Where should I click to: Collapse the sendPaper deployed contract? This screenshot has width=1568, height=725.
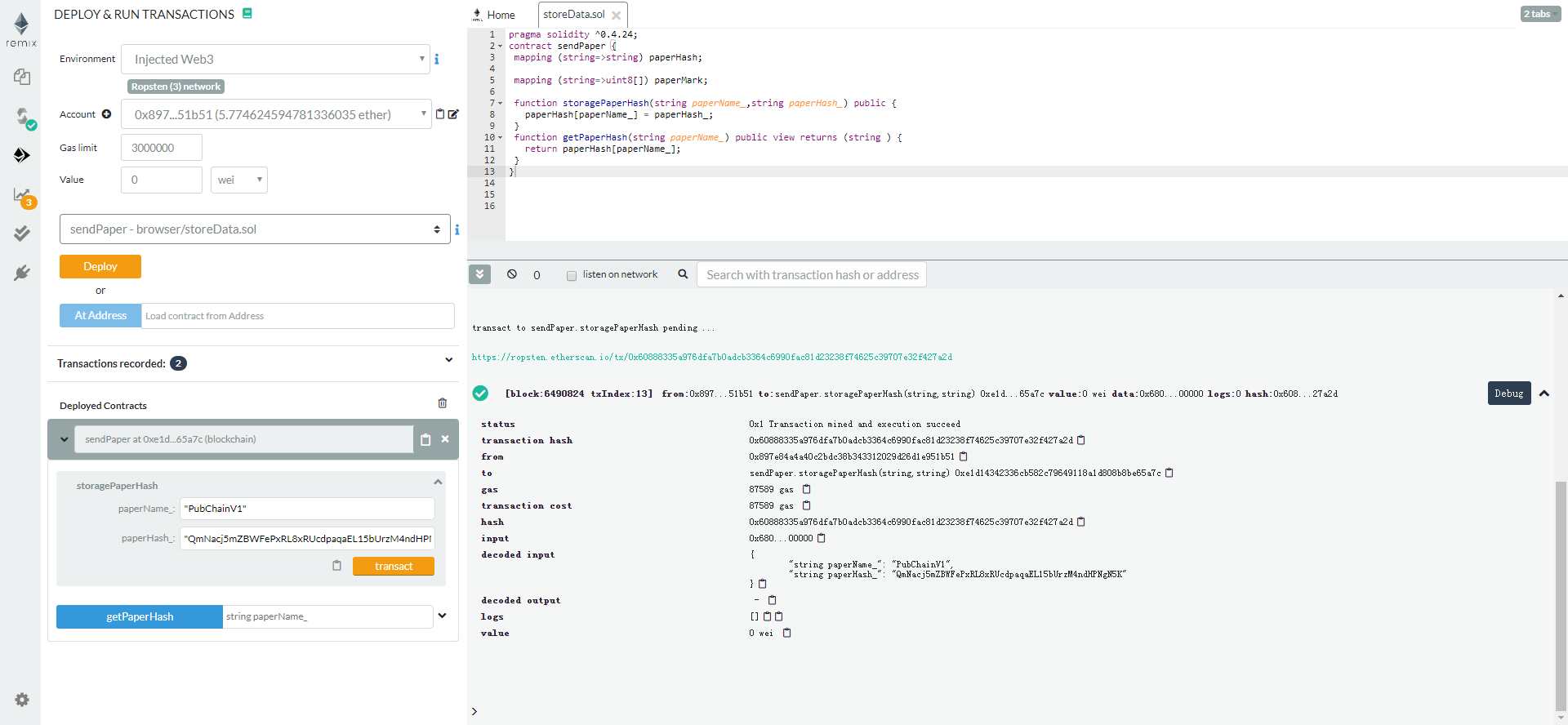click(x=64, y=439)
